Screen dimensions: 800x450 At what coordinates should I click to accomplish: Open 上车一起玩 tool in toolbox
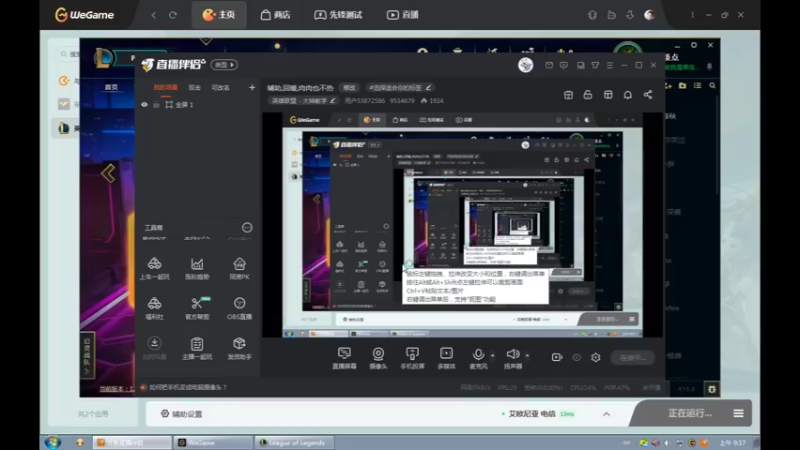pyautogui.click(x=155, y=268)
